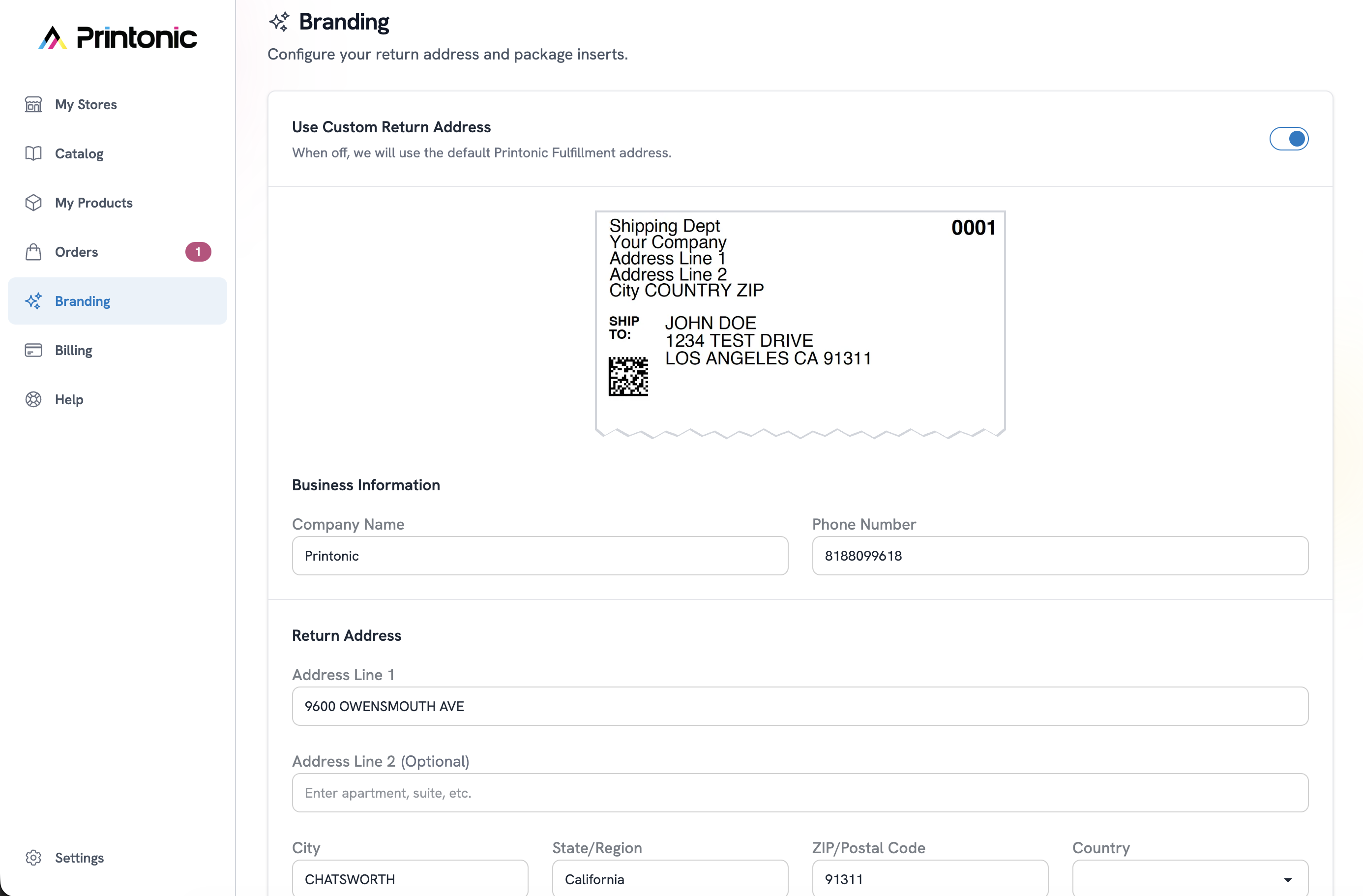This screenshot has height=896, width=1363.
Task: Open My Products via the box icon
Action: [33, 203]
